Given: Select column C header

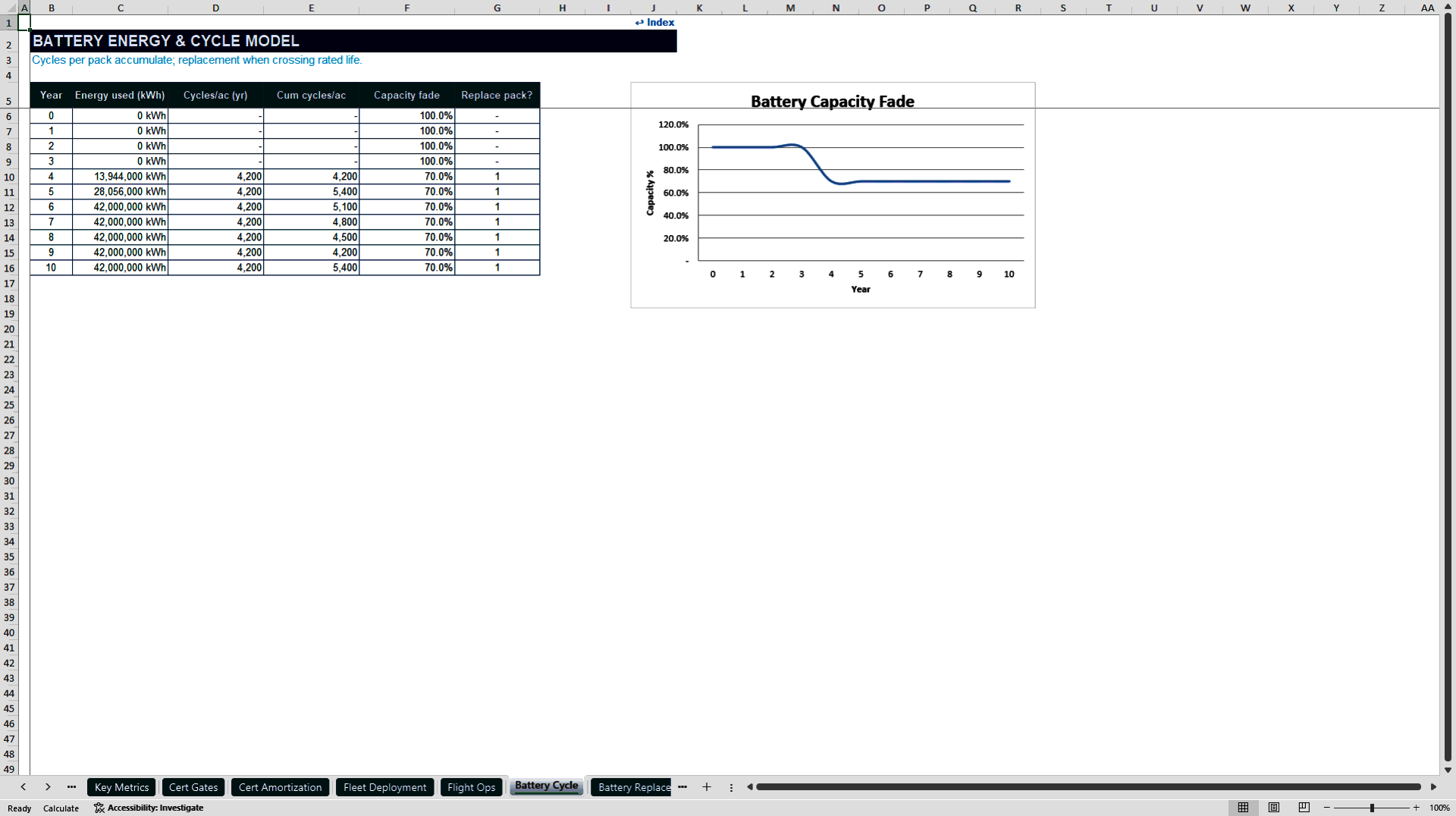Looking at the screenshot, I should coord(121,8).
